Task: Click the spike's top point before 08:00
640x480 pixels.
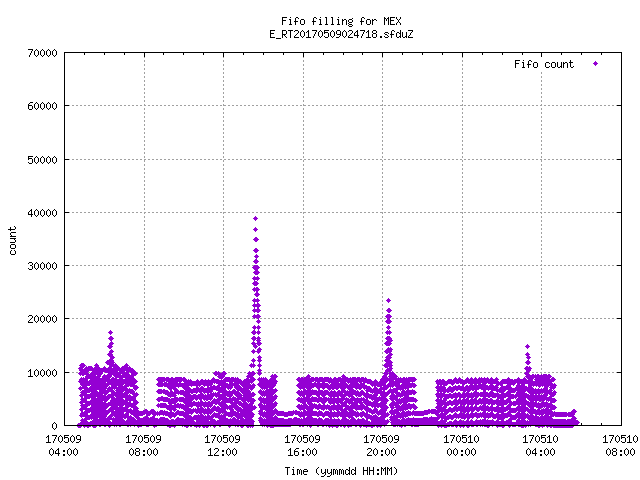Action: point(111,333)
